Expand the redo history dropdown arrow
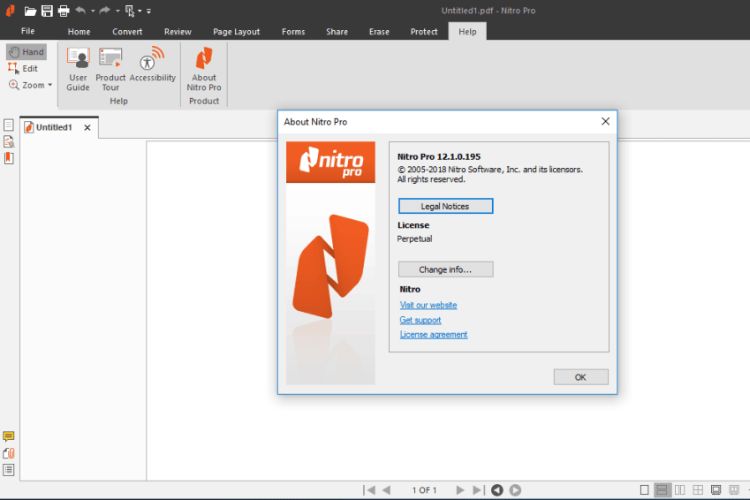This screenshot has height=500, width=750. (117, 11)
